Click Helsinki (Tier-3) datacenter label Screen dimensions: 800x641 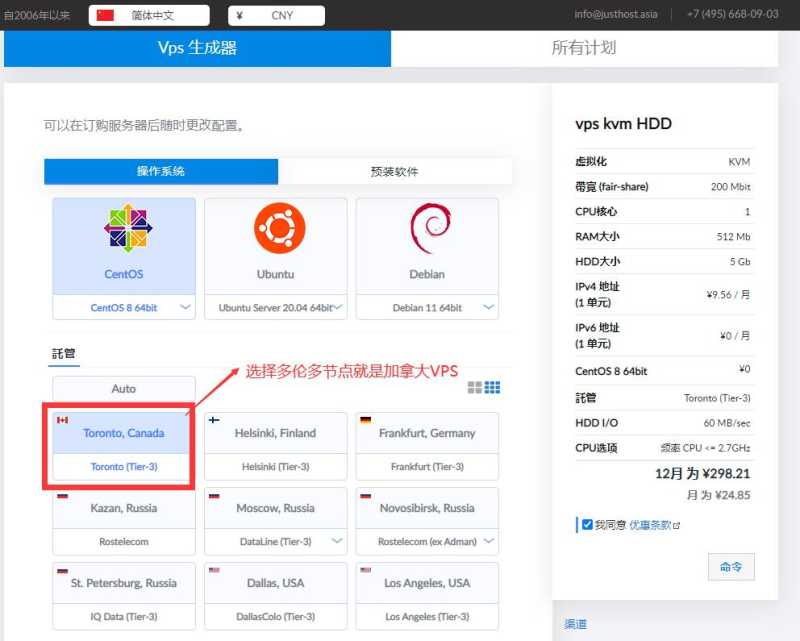pyautogui.click(x=276, y=466)
